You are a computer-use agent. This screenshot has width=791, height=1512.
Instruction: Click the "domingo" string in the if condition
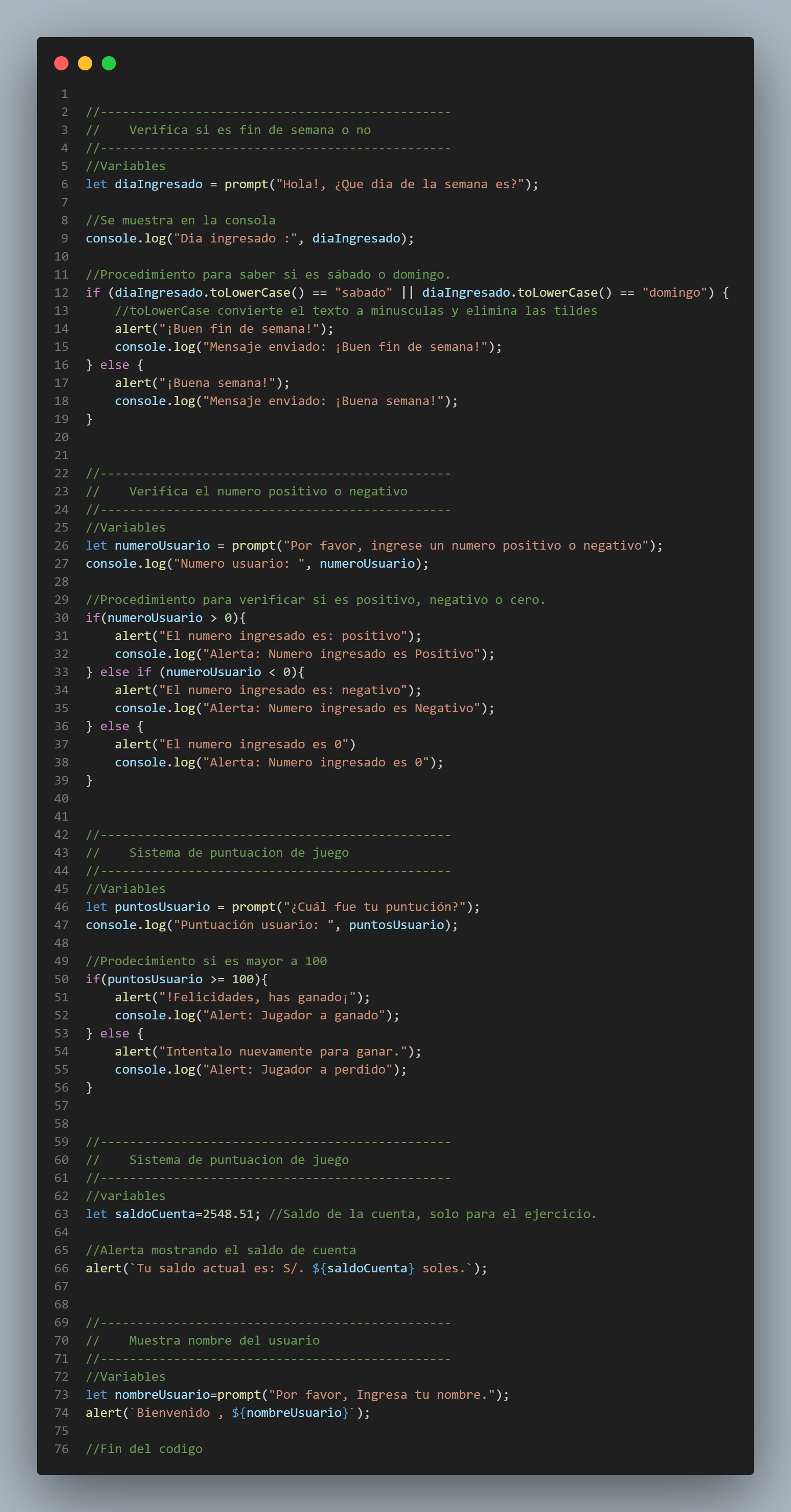(674, 292)
